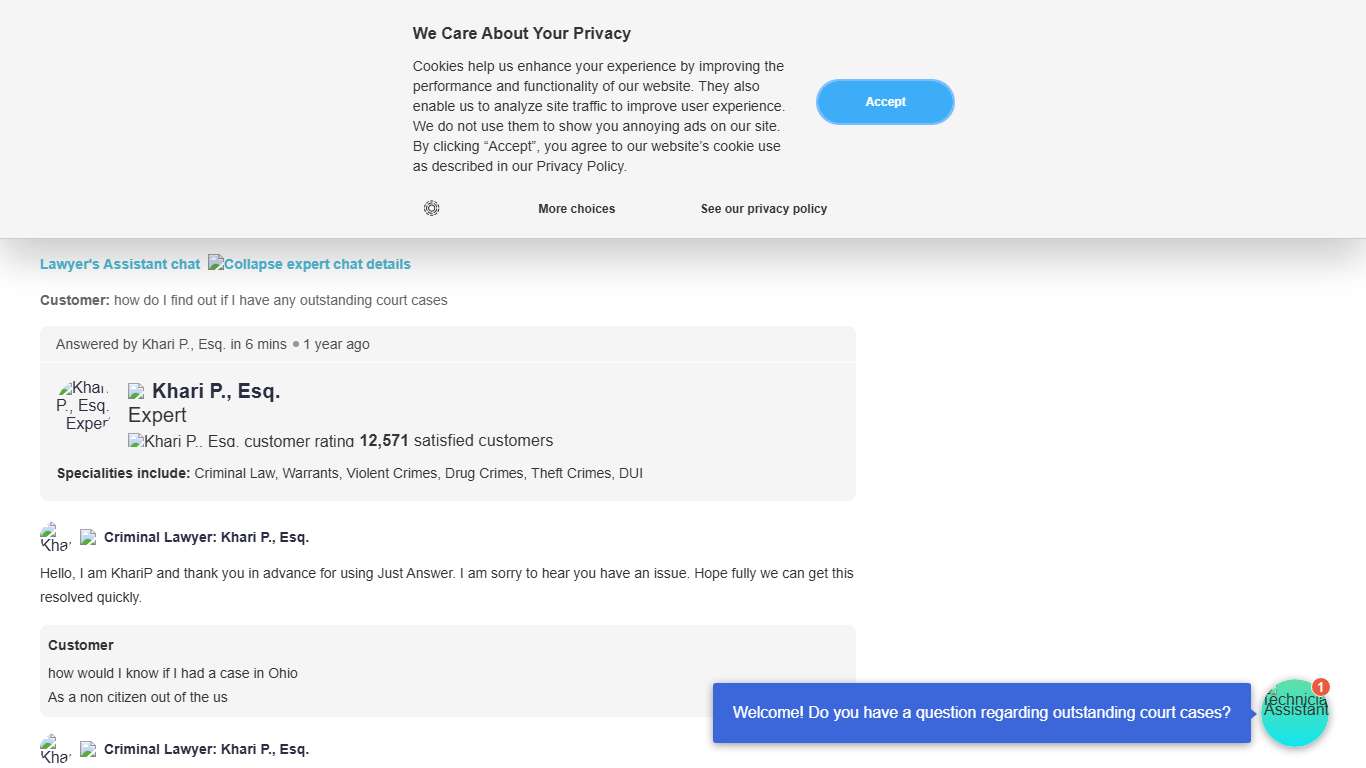The height and width of the screenshot is (768, 1366).
Task: Open More choices for cookies
Action: pyautogui.click(x=576, y=209)
